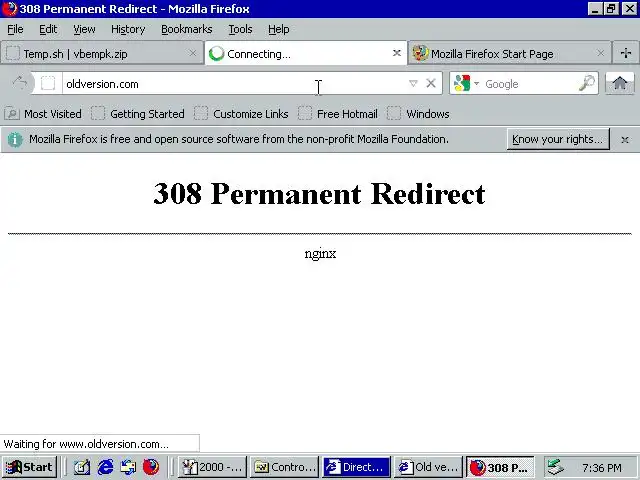Open the Free Hotmail bookmark
This screenshot has width=640, height=480.
click(x=338, y=114)
